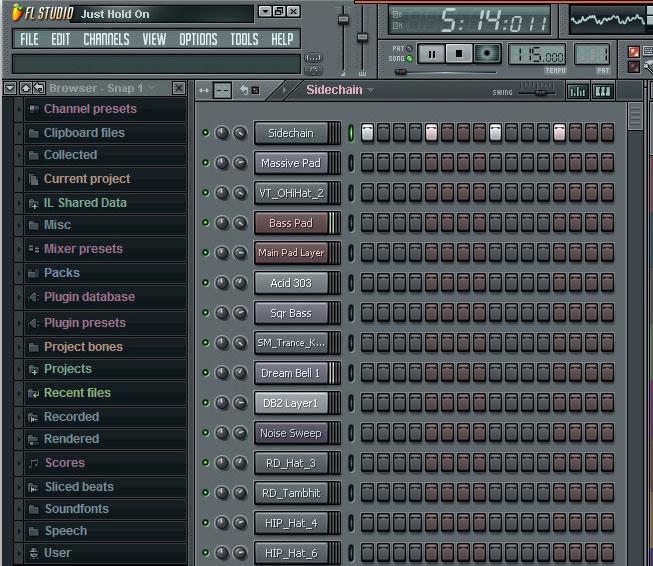The width and height of the screenshot is (653, 566).
Task: Collapse browser structure up-arrow icon
Action: pyautogui.click(x=25, y=88)
